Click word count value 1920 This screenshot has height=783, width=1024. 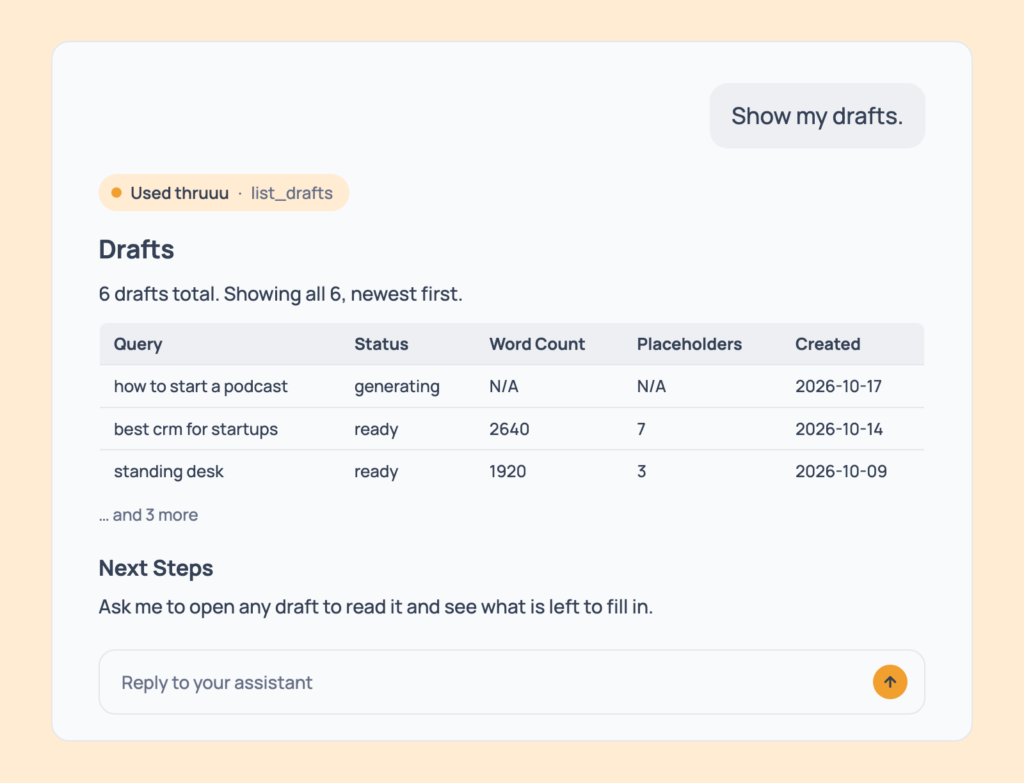[x=507, y=471]
